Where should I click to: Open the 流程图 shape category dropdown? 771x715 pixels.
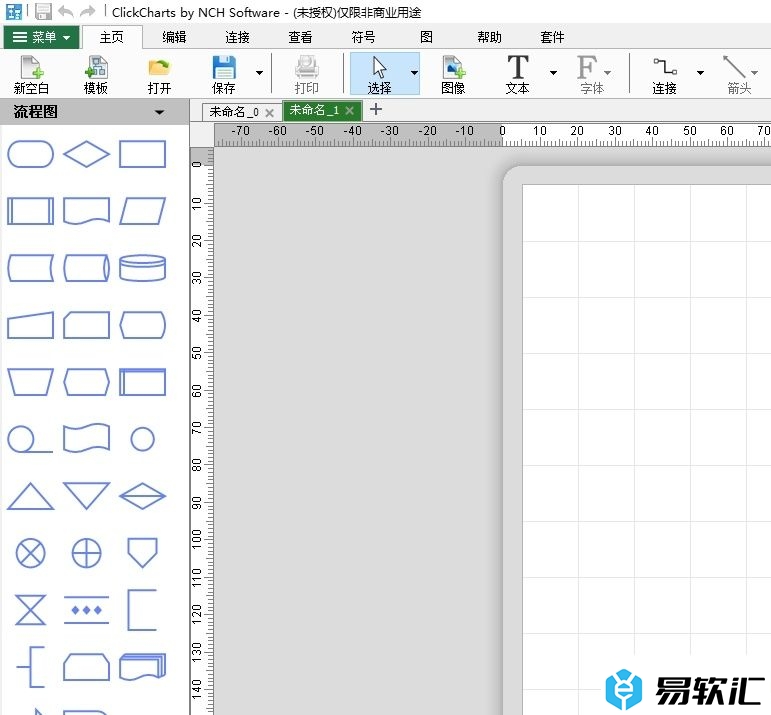click(x=159, y=112)
